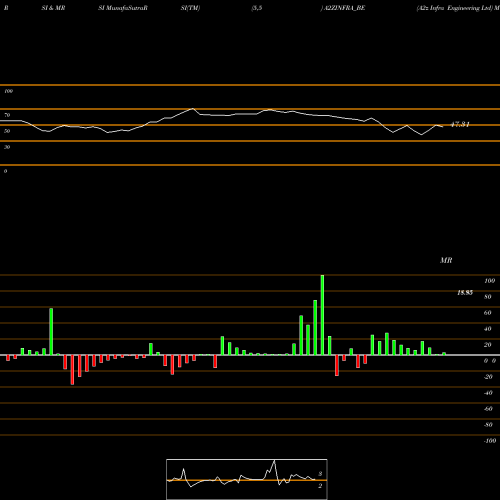
Task: Click the MR right axis label -20
Action: 488,377
